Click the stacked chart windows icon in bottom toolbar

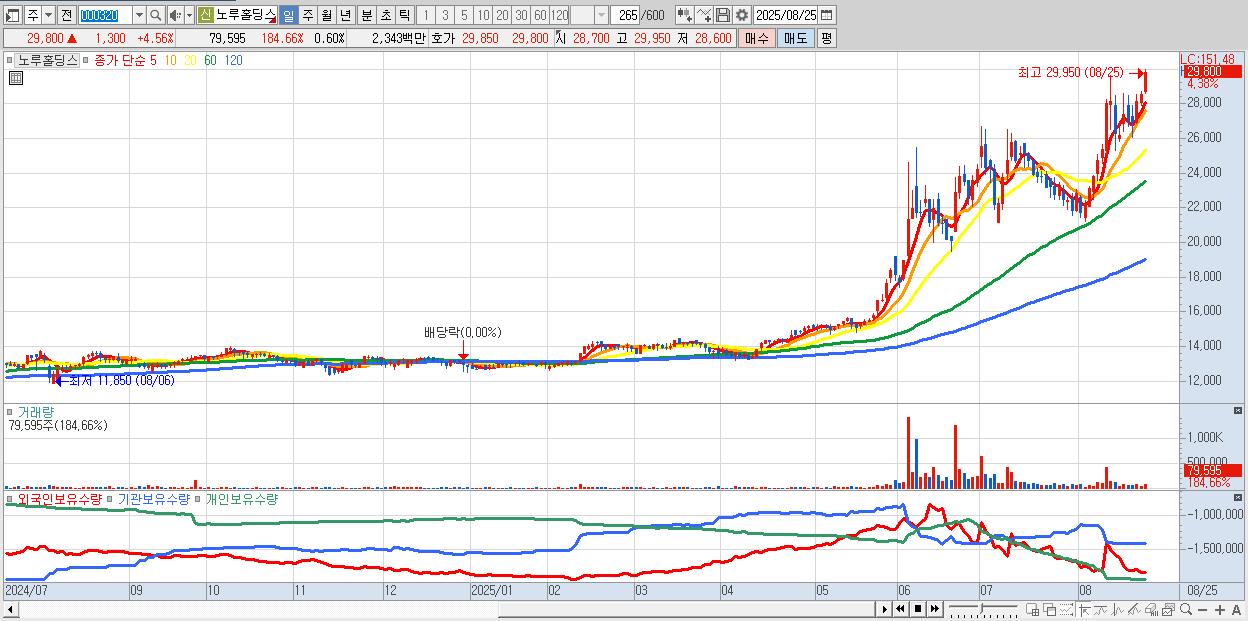[1168, 609]
